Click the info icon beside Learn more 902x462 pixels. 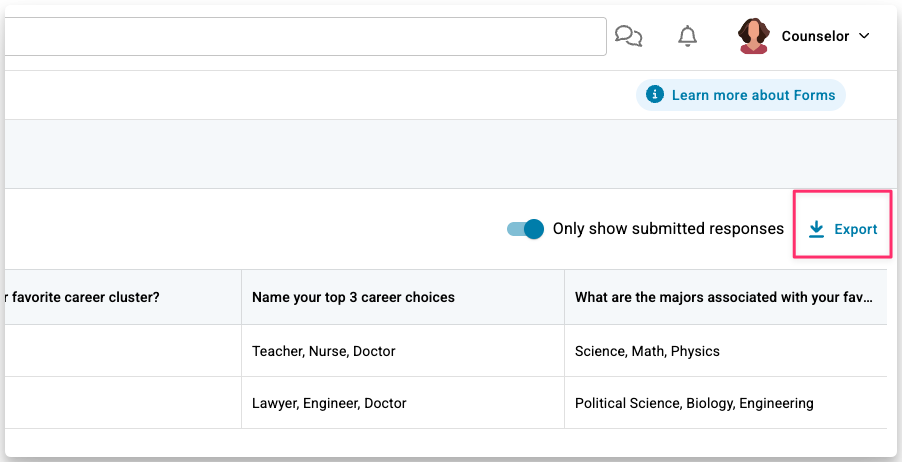coord(655,95)
